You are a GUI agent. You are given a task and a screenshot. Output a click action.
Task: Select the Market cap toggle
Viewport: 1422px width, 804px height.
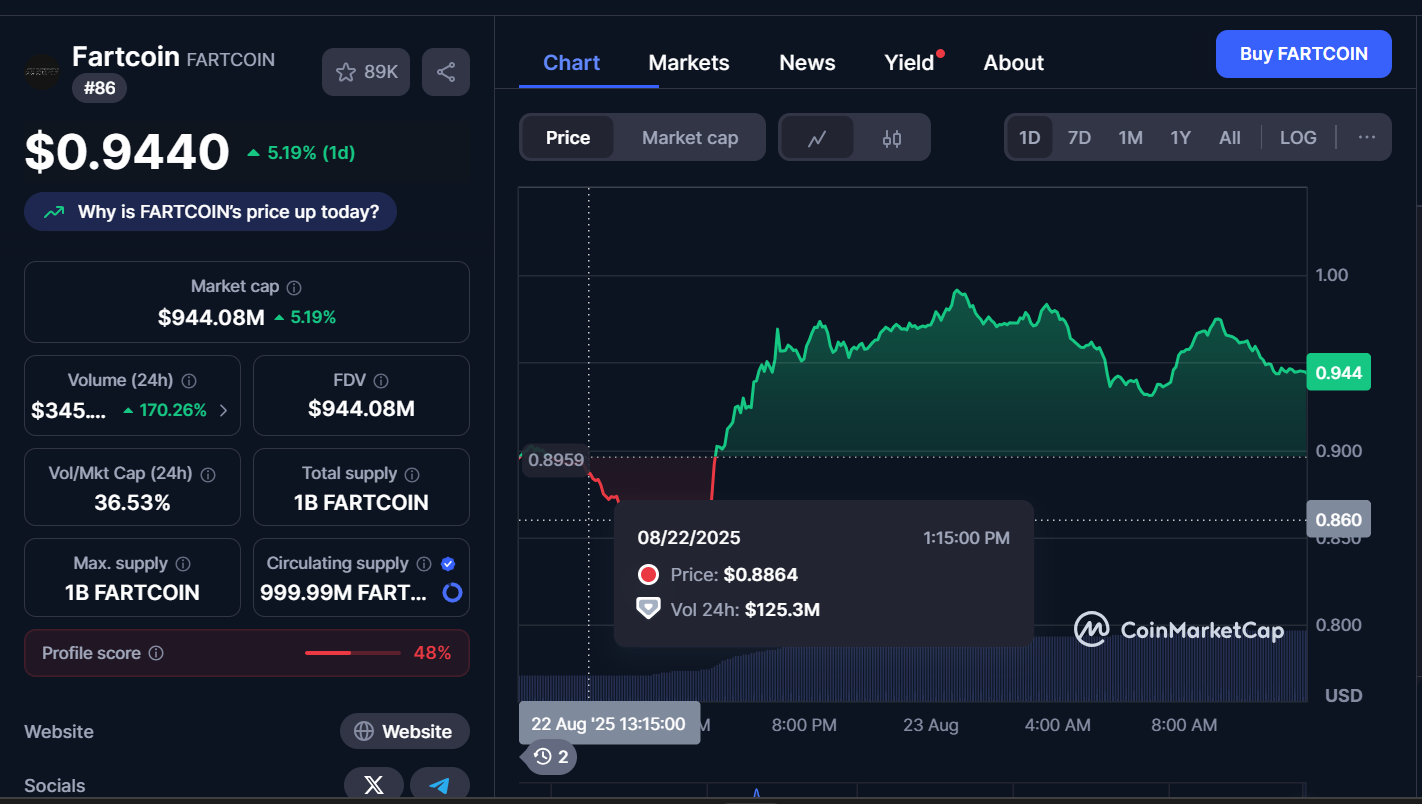(690, 138)
